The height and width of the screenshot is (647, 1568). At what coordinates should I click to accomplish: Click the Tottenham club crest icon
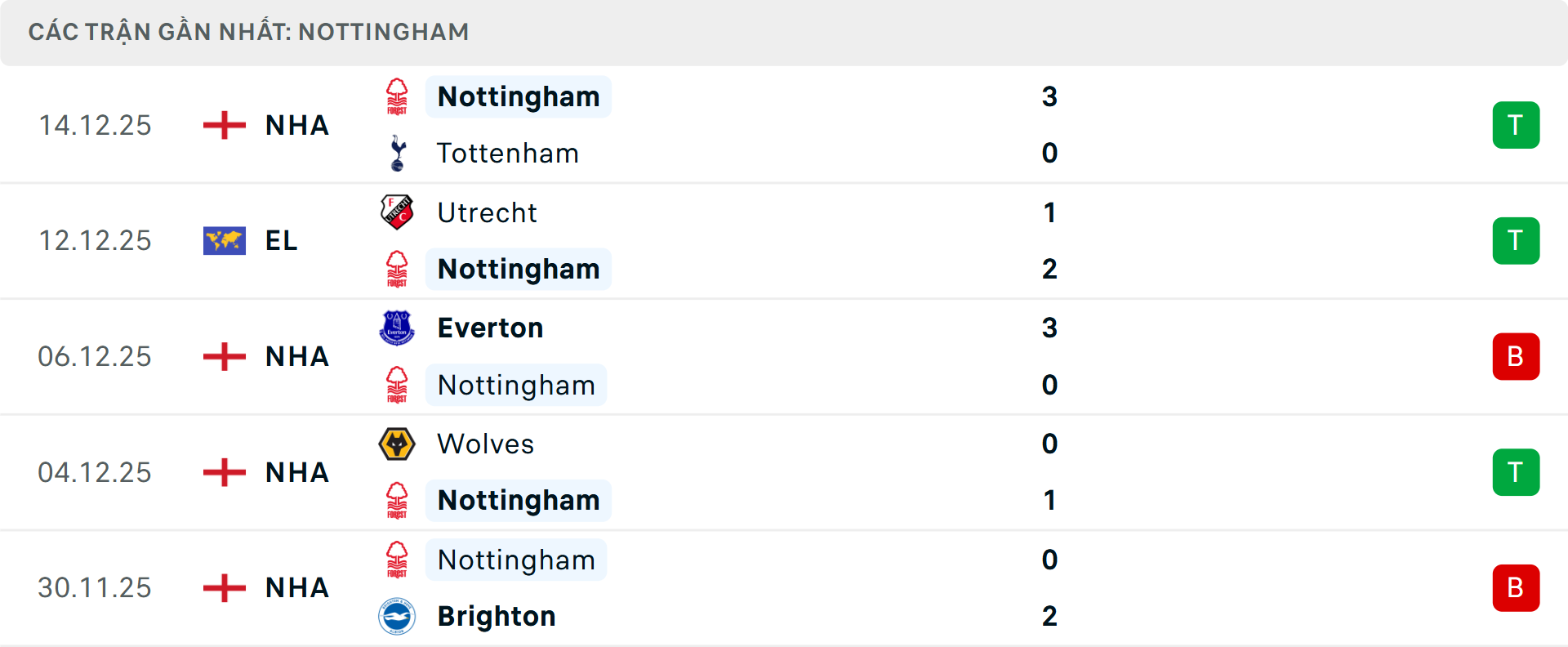(398, 154)
